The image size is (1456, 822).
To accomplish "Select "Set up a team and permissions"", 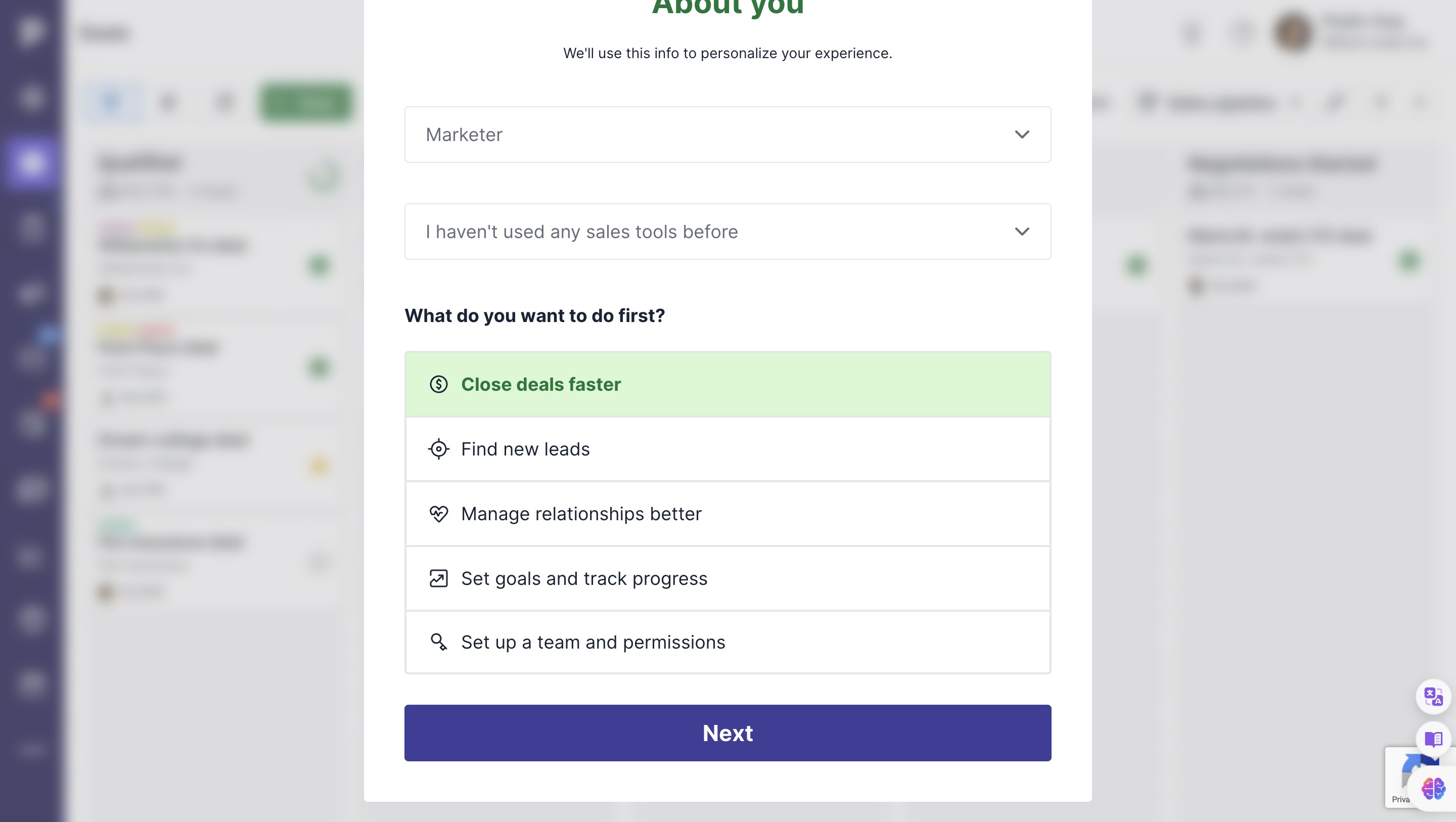I will 727,642.
